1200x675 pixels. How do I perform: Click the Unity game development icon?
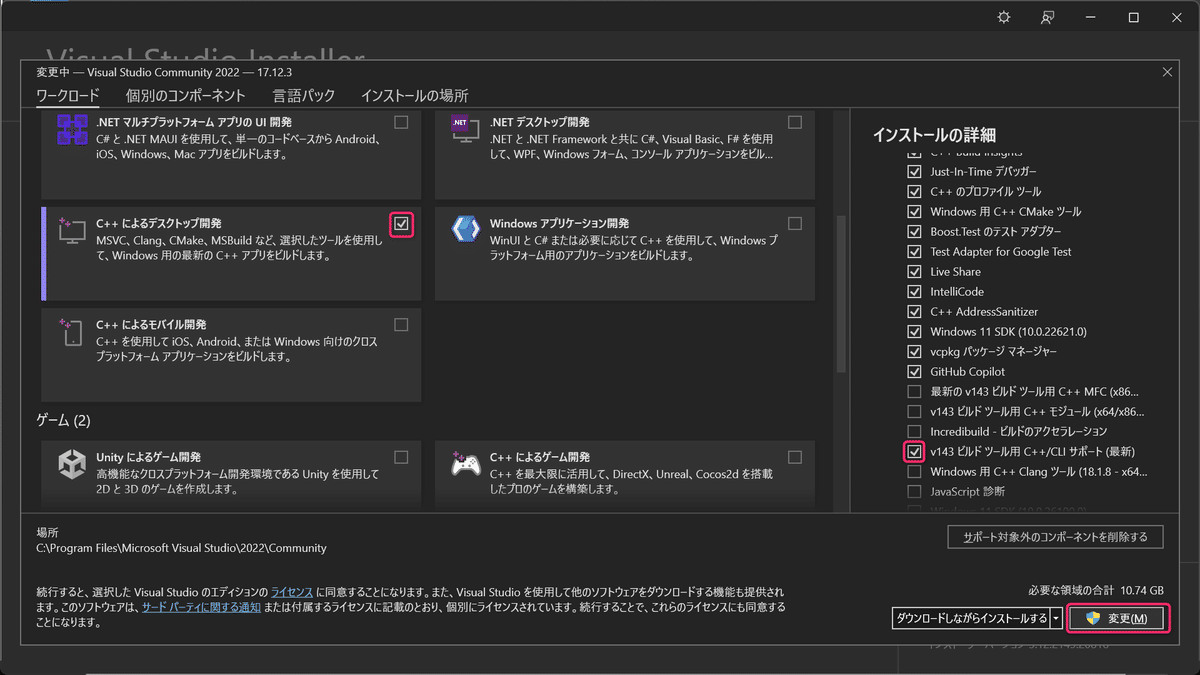(72, 465)
